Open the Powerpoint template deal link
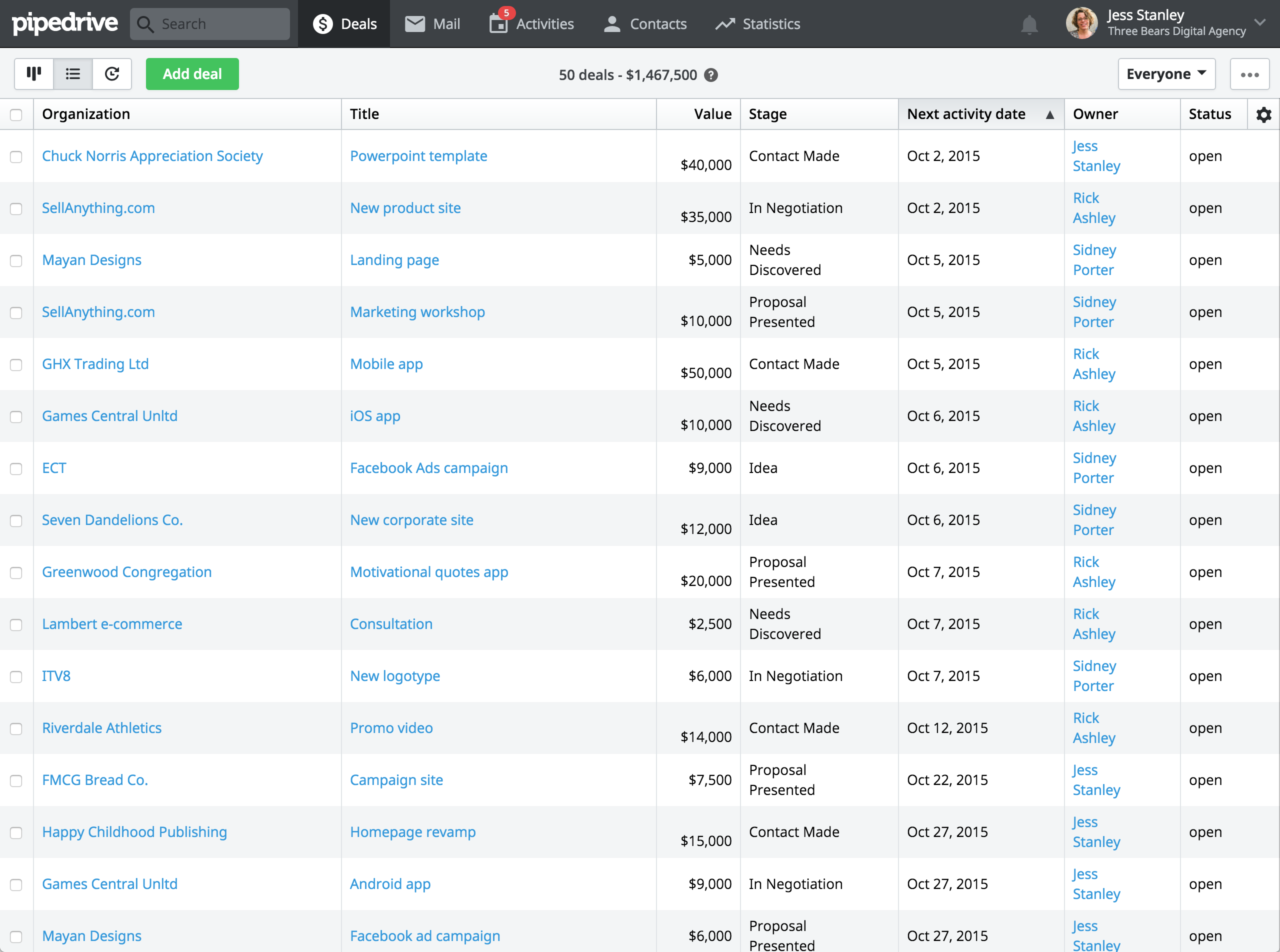Viewport: 1280px width, 952px height. point(418,156)
